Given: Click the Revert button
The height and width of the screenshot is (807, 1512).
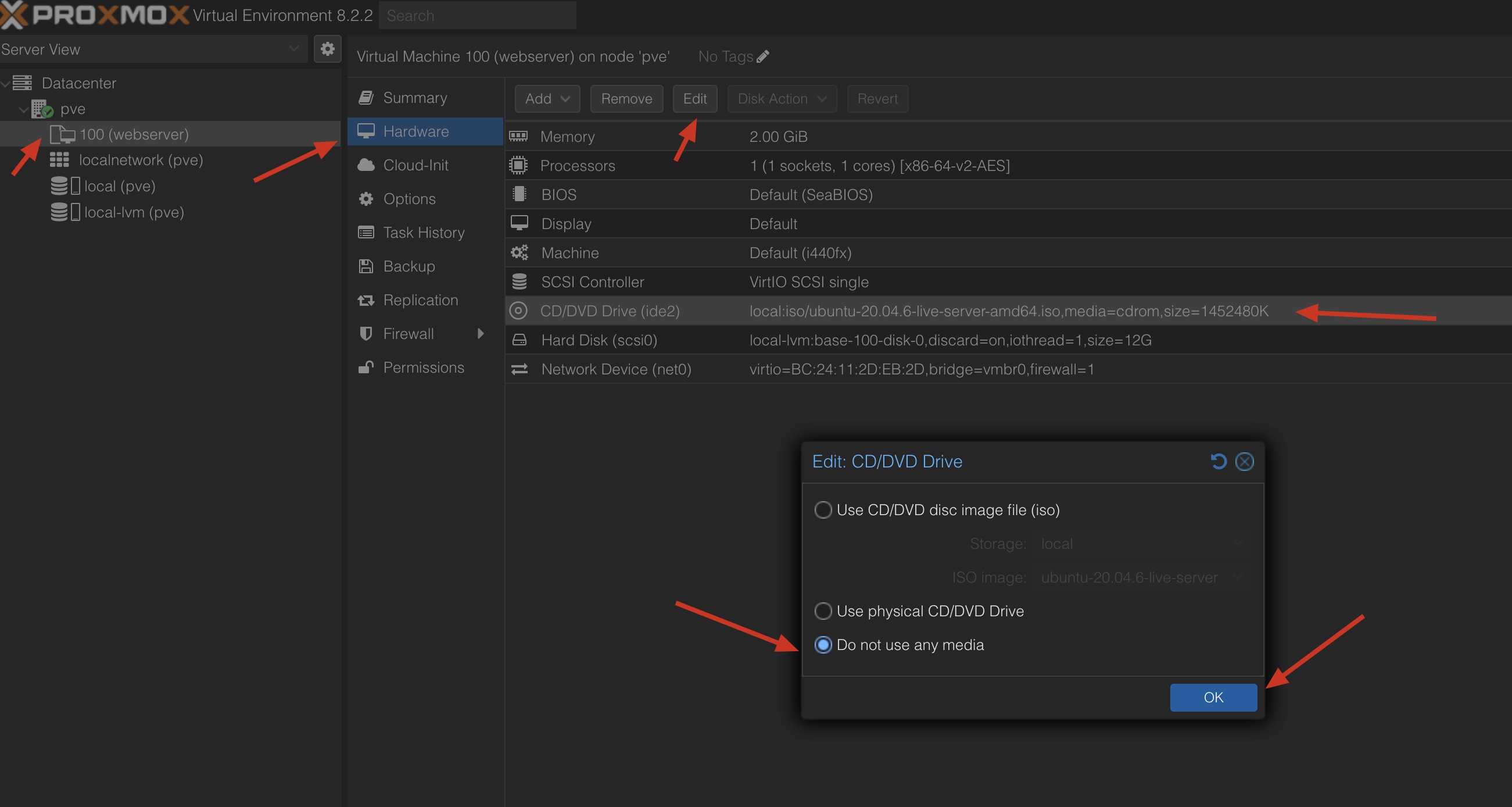Looking at the screenshot, I should 877,99.
